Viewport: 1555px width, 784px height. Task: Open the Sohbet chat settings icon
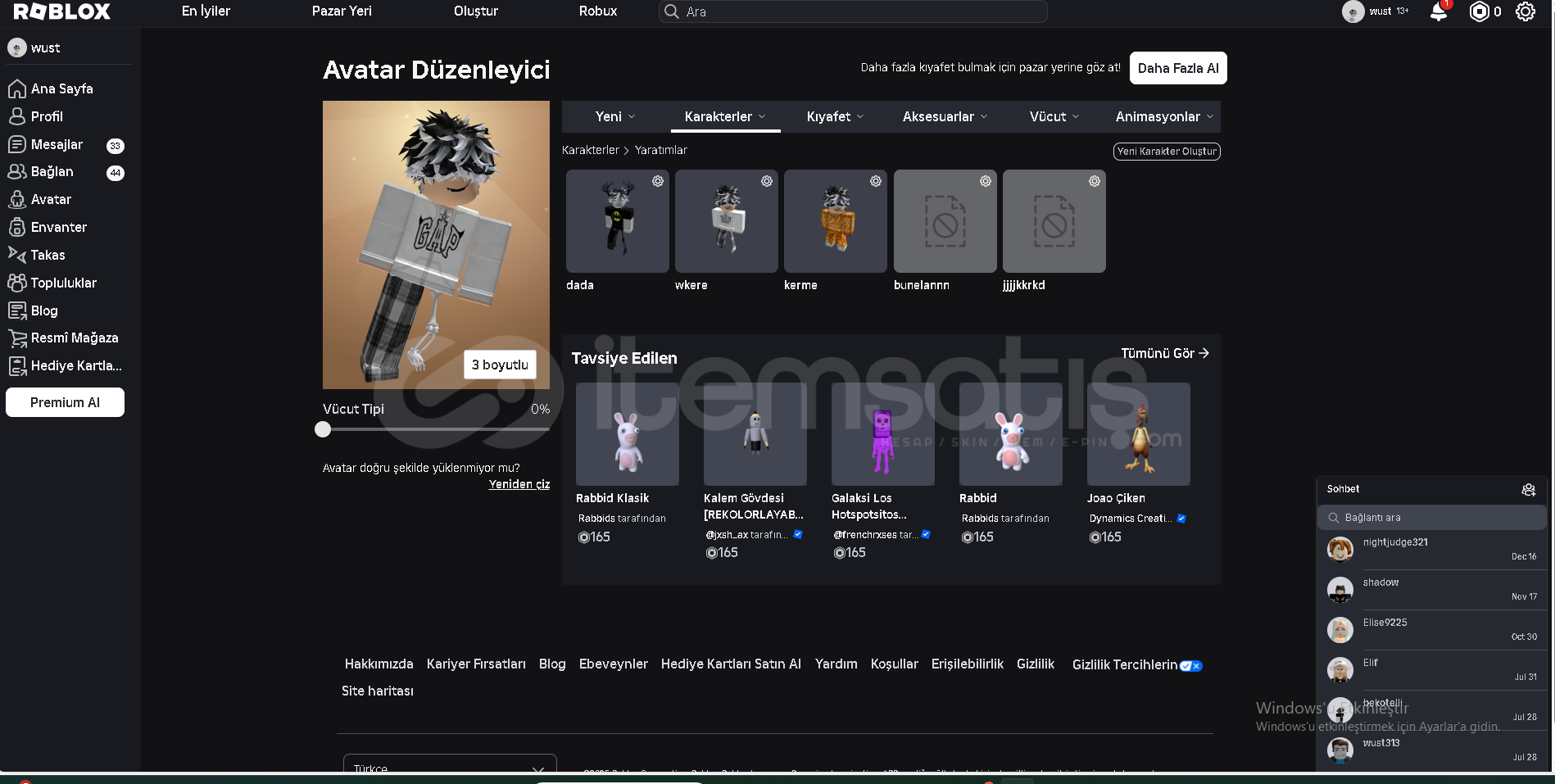pos(1528,489)
